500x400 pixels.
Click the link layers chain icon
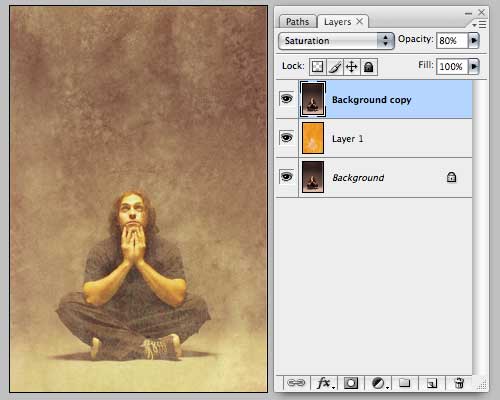[296, 383]
